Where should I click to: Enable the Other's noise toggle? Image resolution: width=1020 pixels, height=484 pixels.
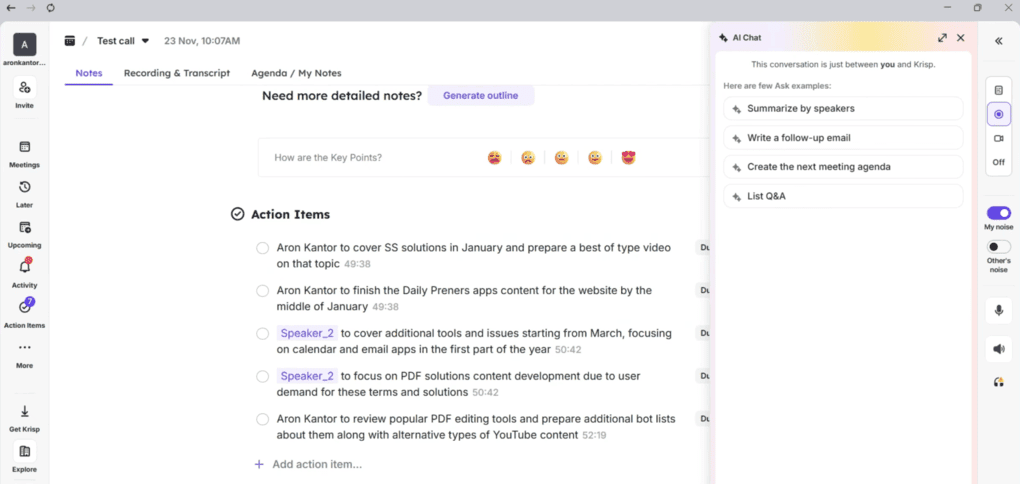click(998, 247)
